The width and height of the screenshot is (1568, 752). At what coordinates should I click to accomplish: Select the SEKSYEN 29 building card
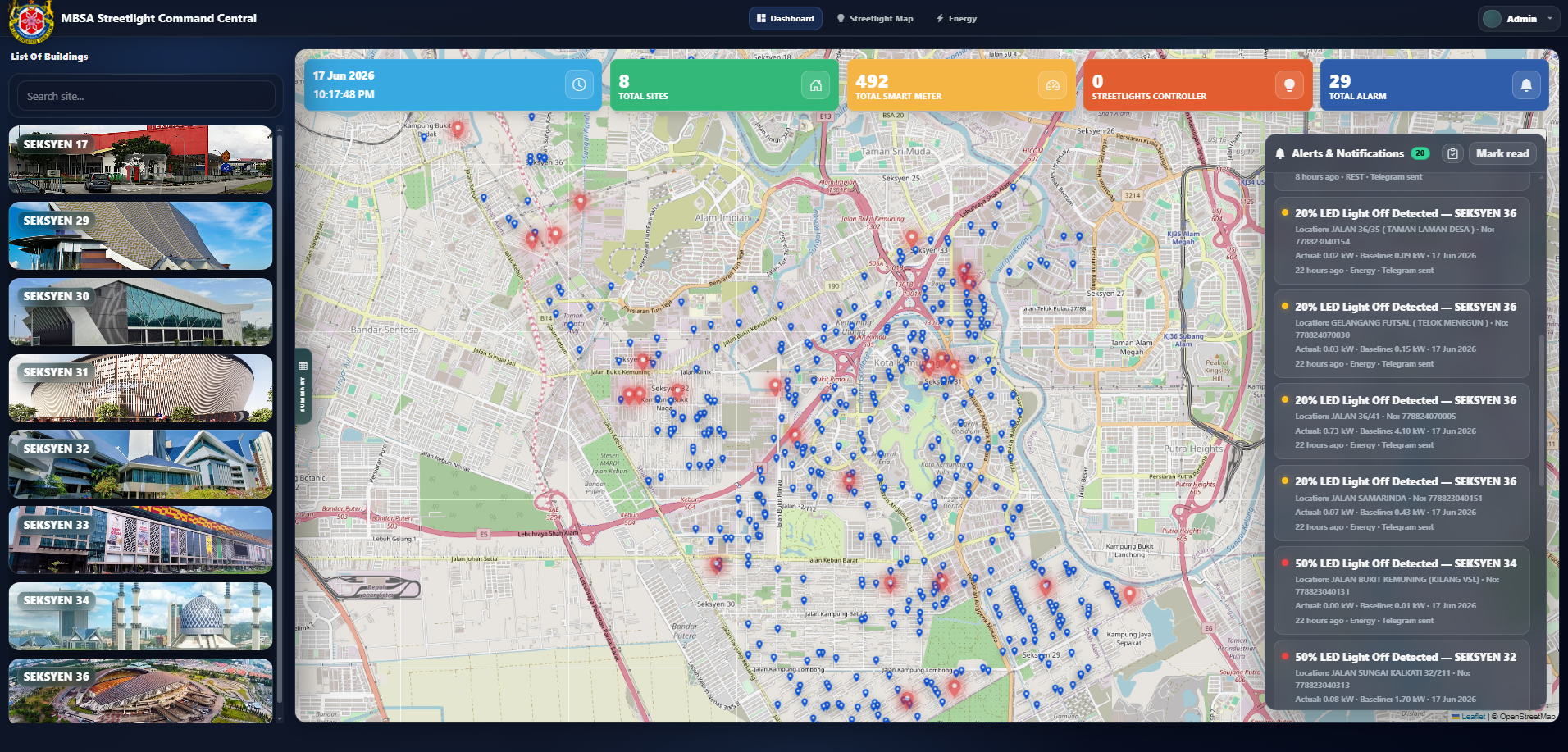[141, 236]
